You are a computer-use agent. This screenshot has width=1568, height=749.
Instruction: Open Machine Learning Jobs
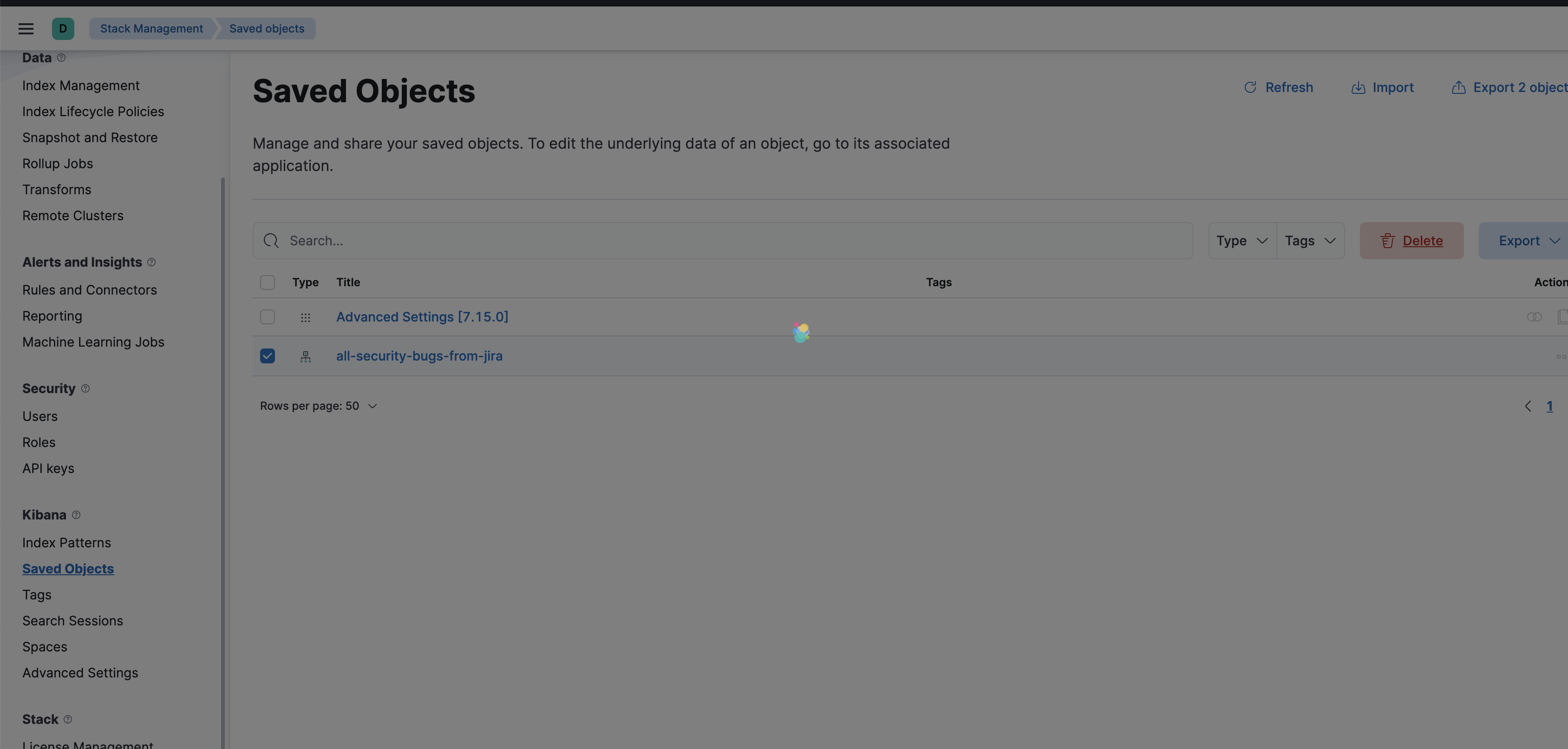pyautogui.click(x=93, y=342)
